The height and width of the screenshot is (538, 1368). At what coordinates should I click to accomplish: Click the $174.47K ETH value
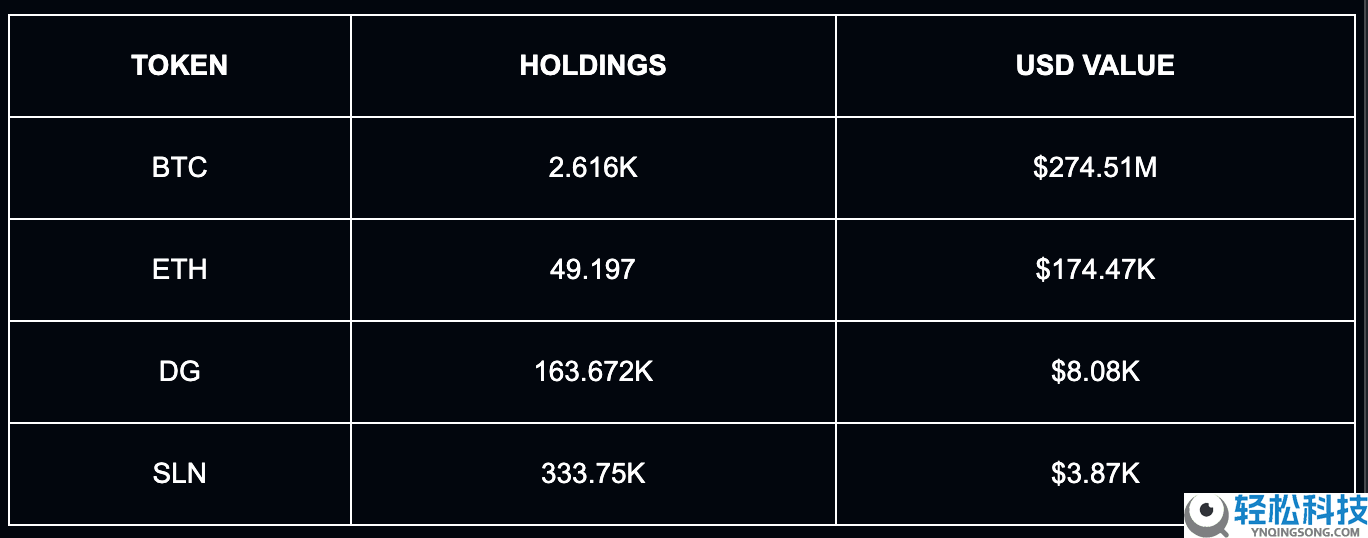tap(1095, 269)
